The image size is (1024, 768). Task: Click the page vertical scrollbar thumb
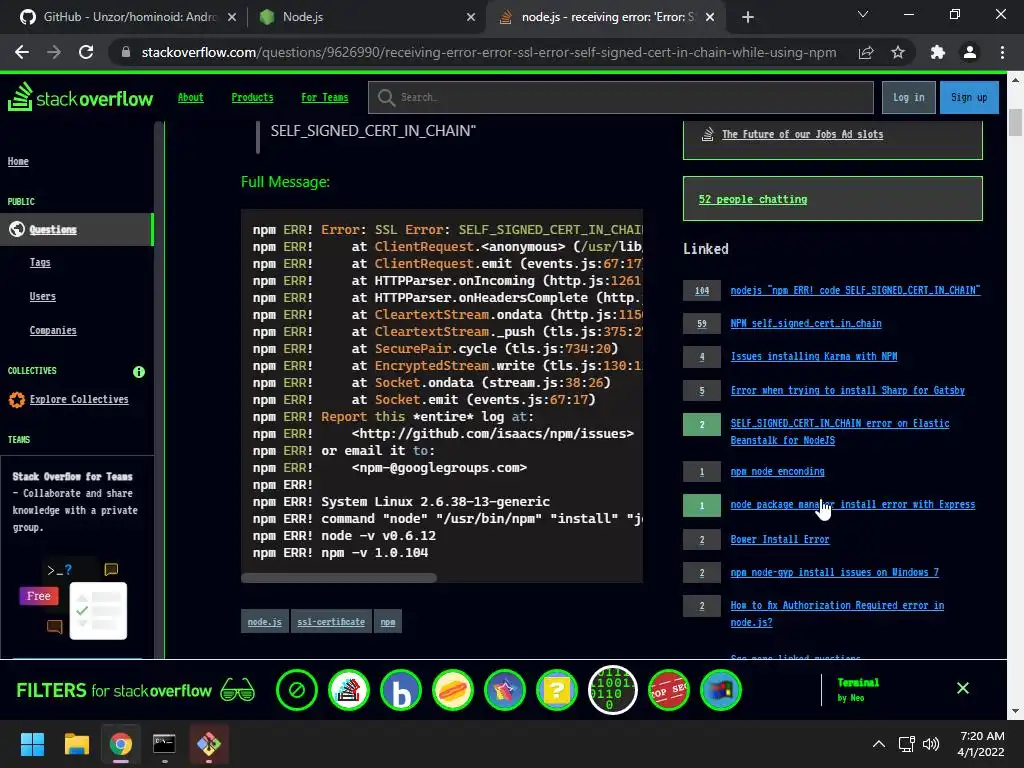coord(1015,123)
